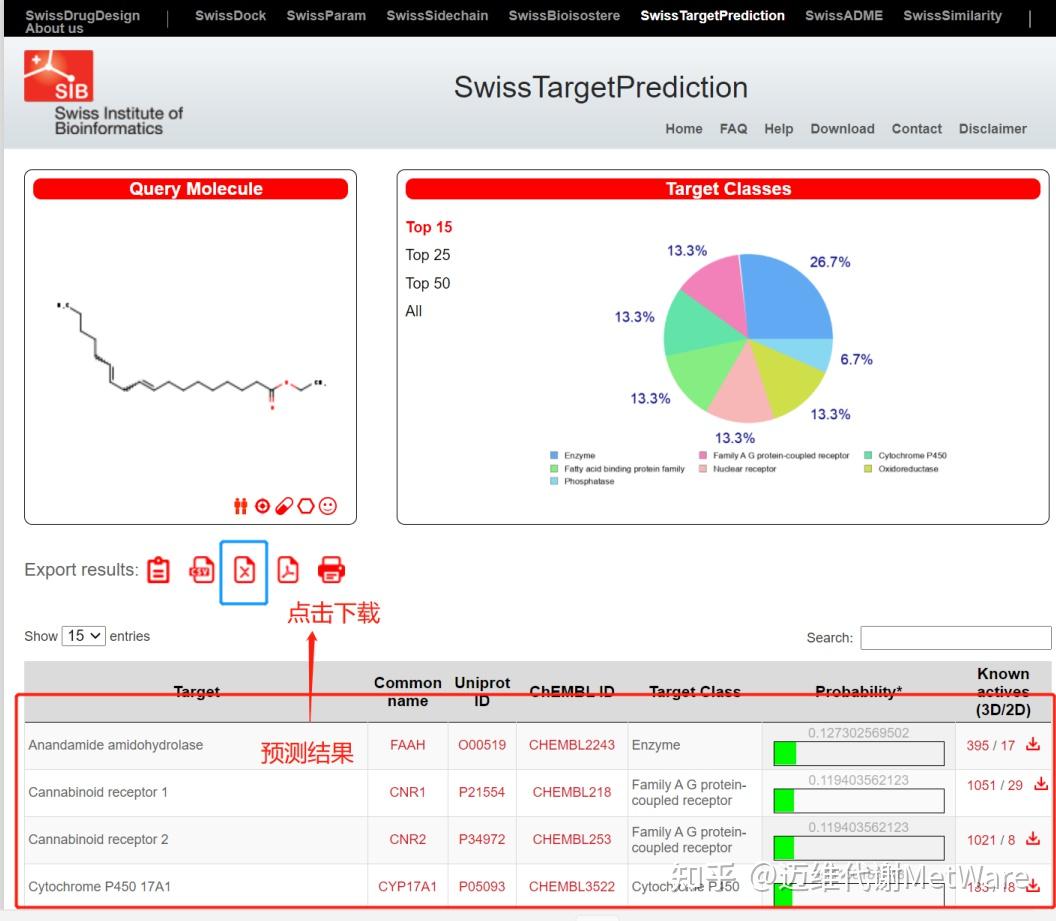Open Uniprot ID P21554 link
Screen dimensions: 1056x921
pos(482,792)
